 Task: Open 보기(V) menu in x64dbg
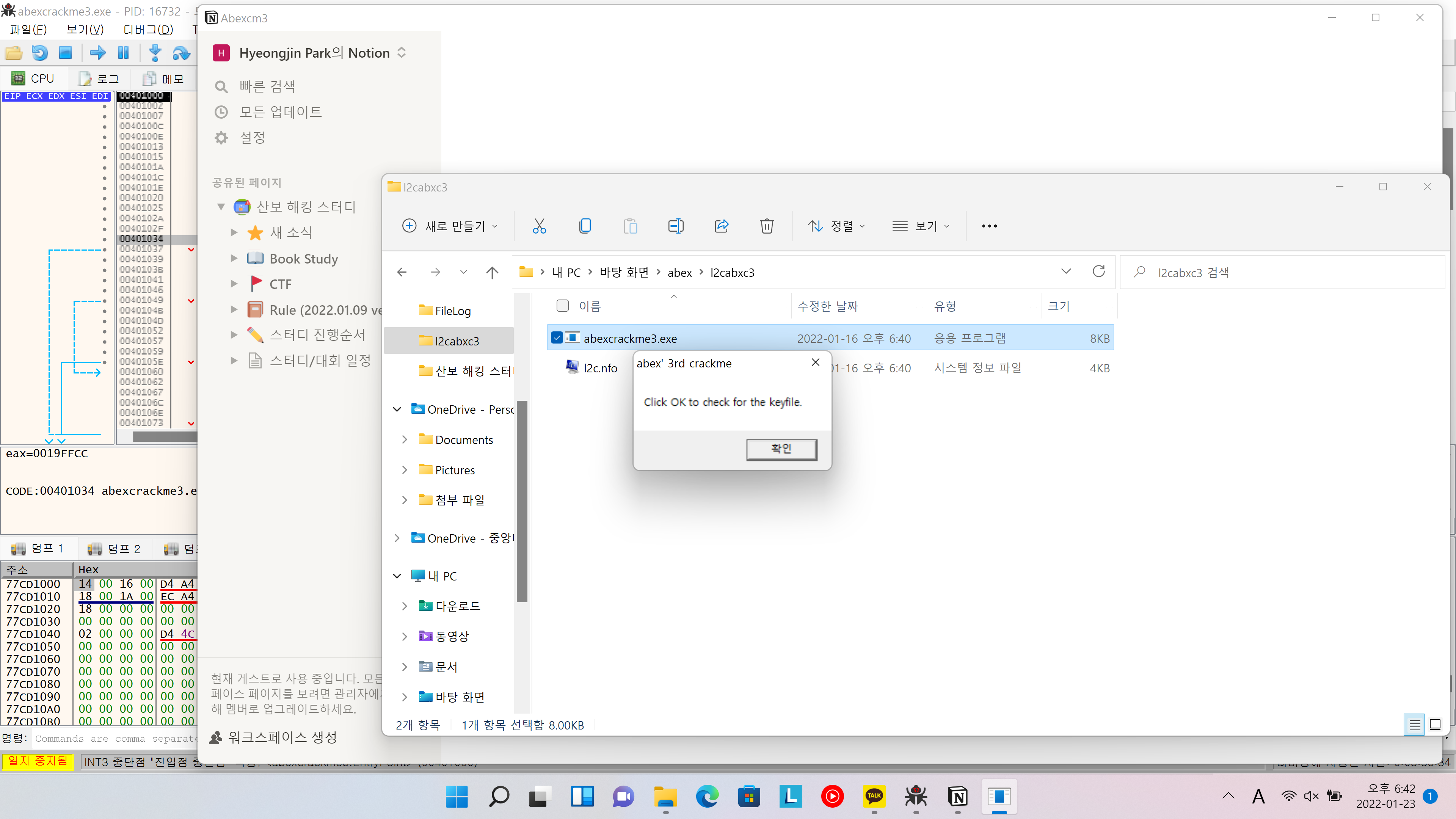(85, 30)
